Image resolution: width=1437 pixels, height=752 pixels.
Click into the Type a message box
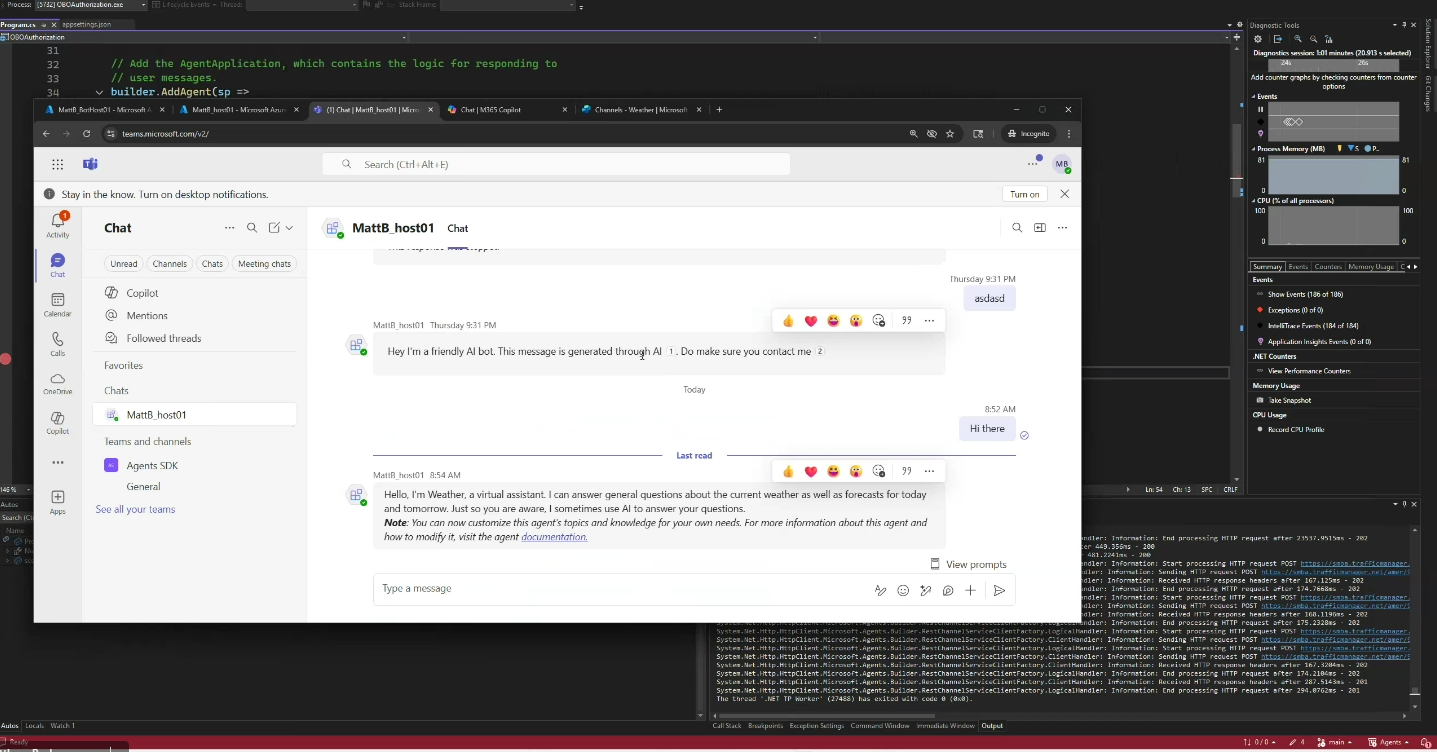coord(620,589)
